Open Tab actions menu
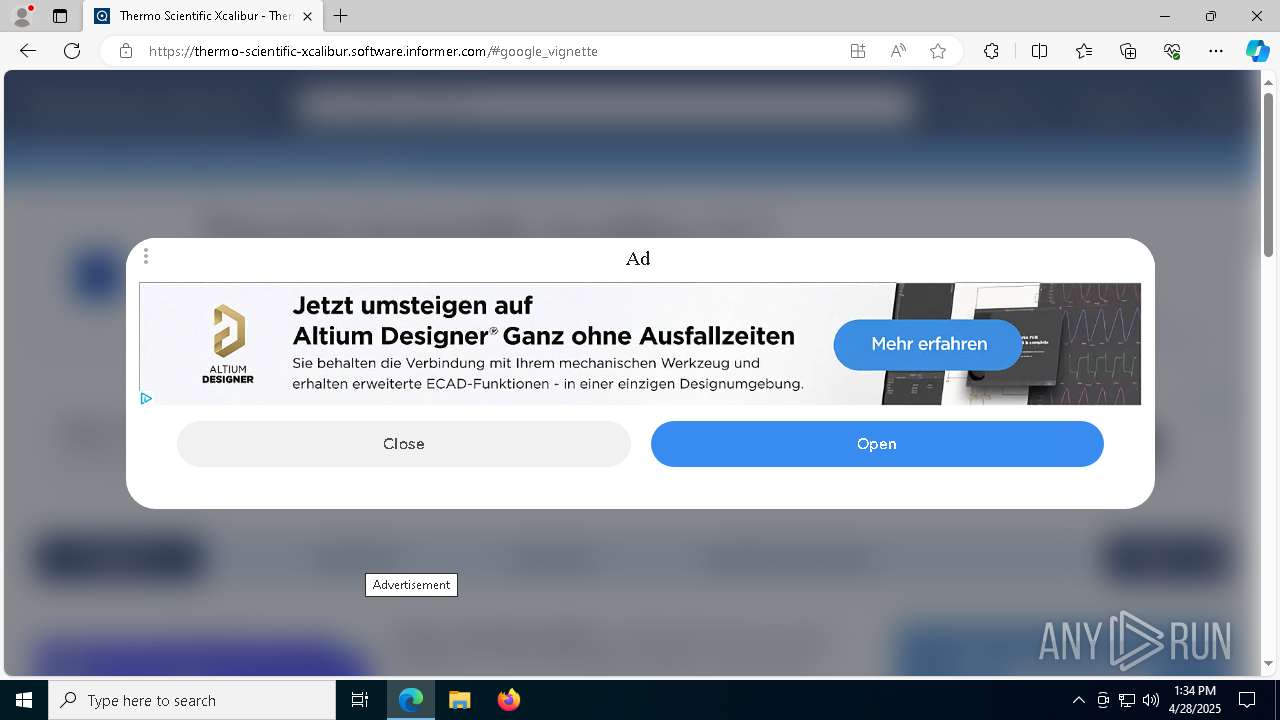The image size is (1280, 720). tap(60, 16)
